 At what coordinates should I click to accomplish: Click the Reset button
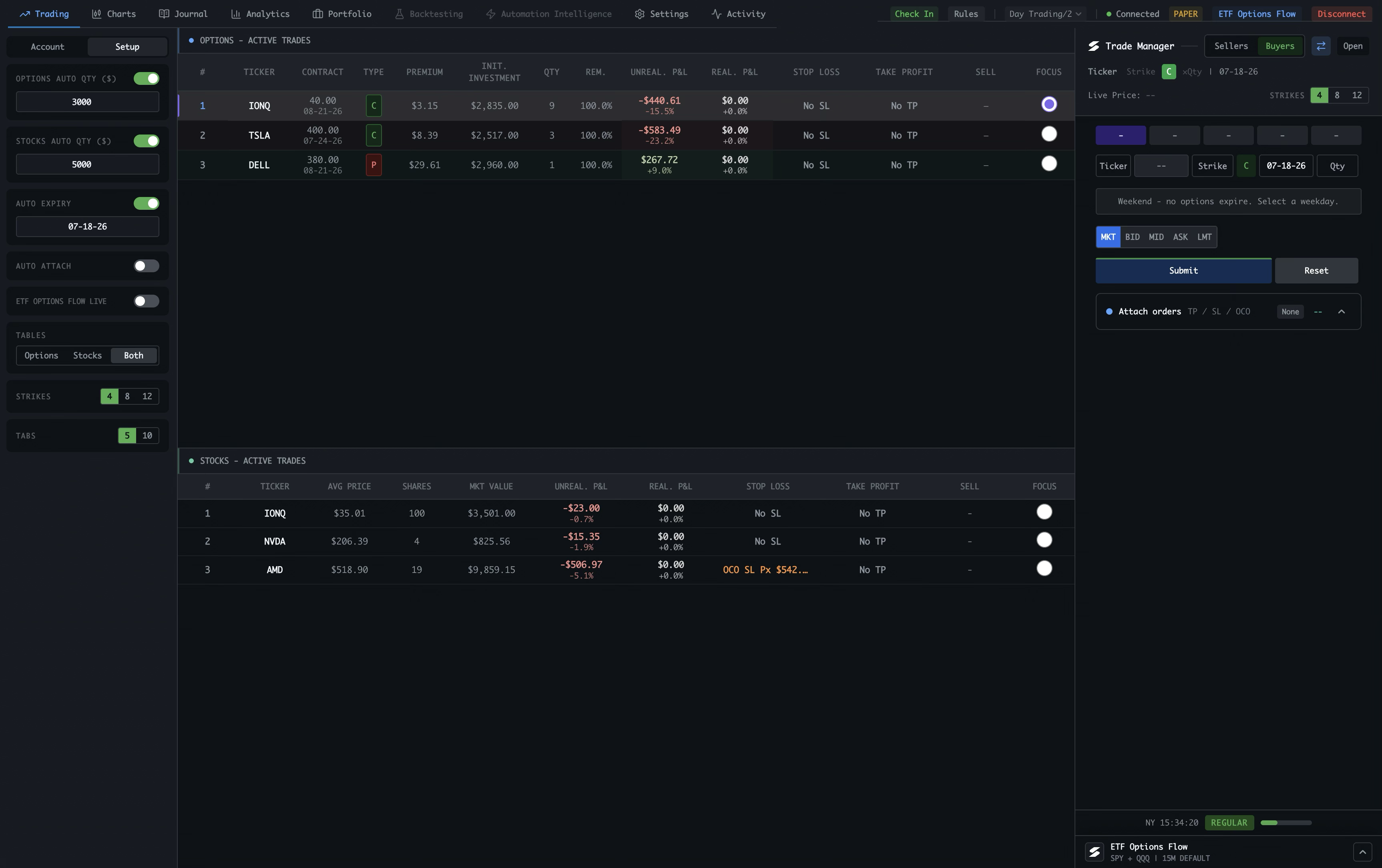[1316, 270]
